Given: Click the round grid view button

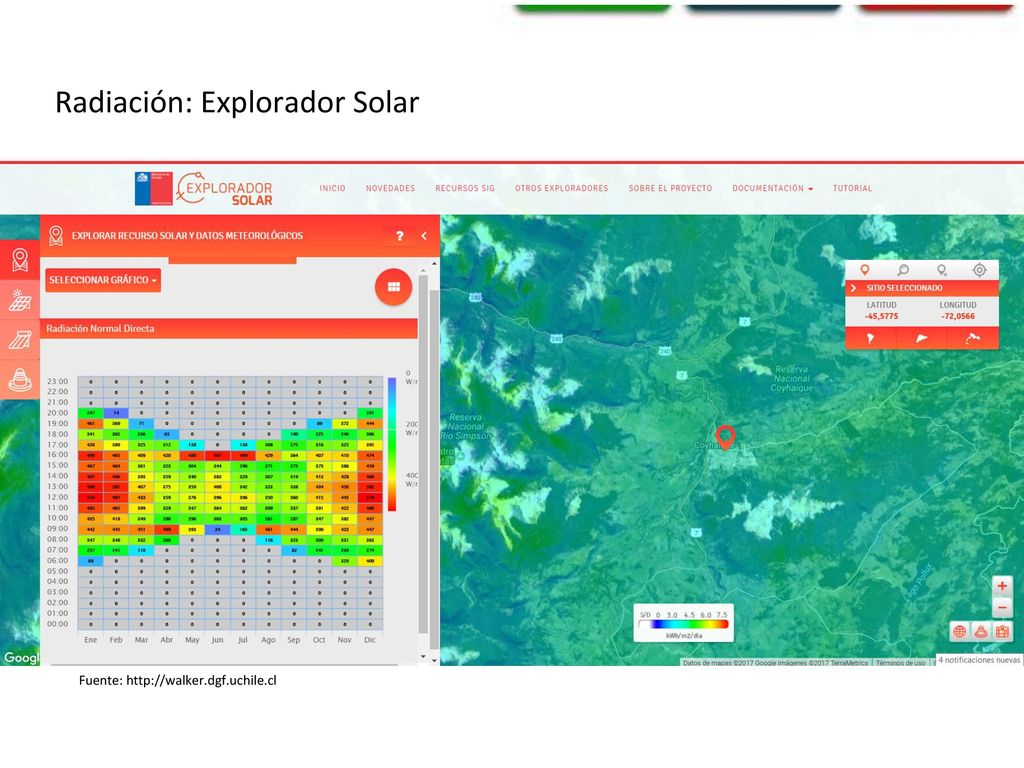Looking at the screenshot, I should click(x=393, y=287).
